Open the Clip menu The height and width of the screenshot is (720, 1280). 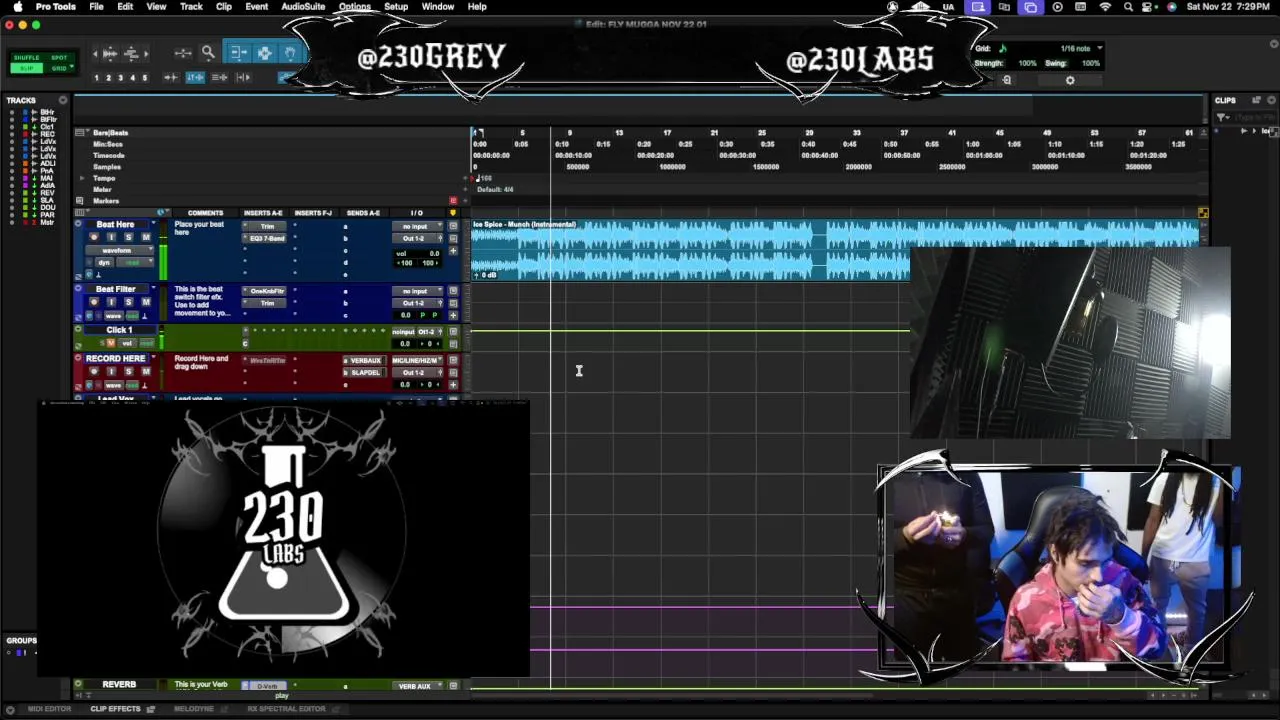click(x=224, y=7)
